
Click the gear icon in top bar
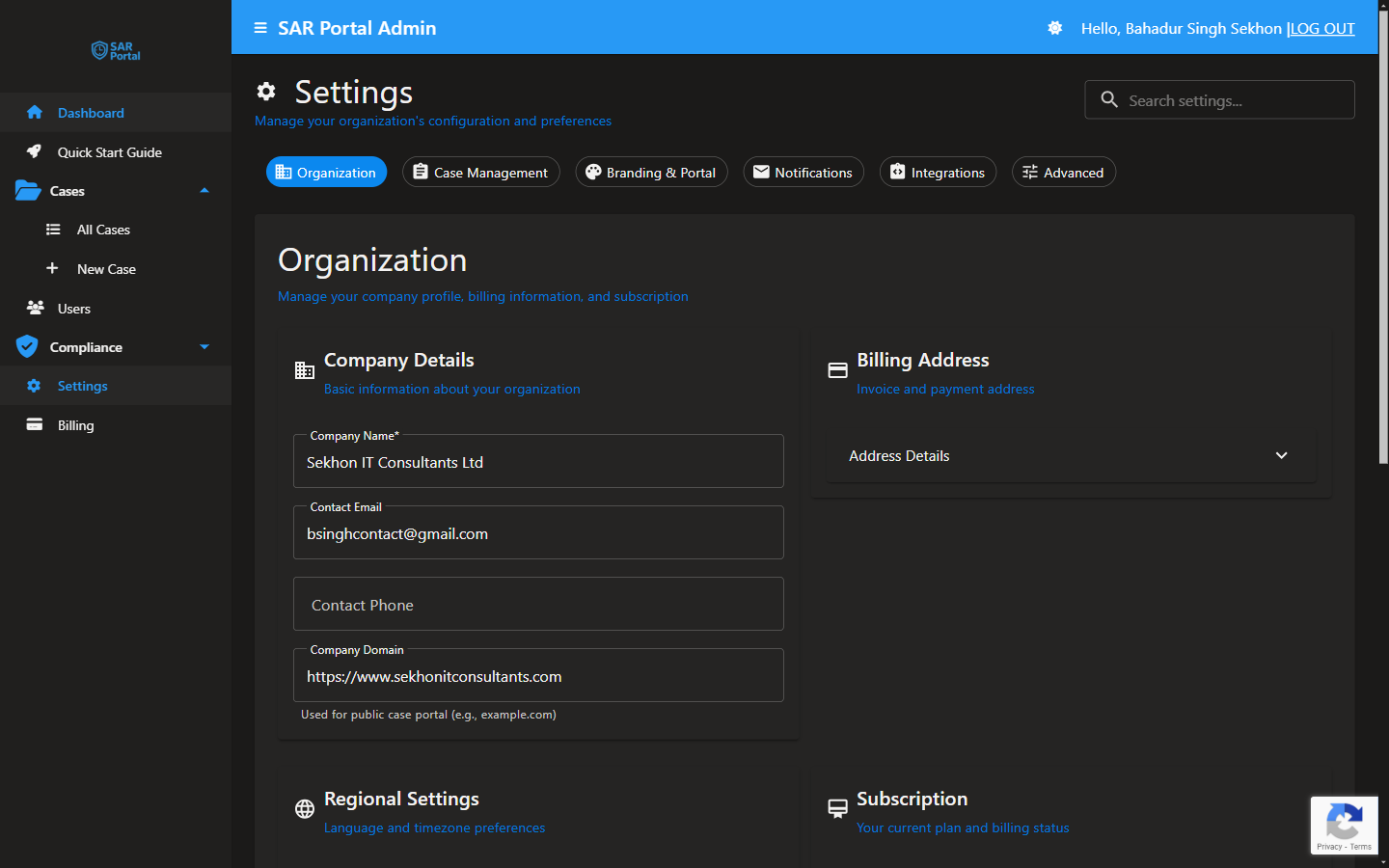(1053, 28)
